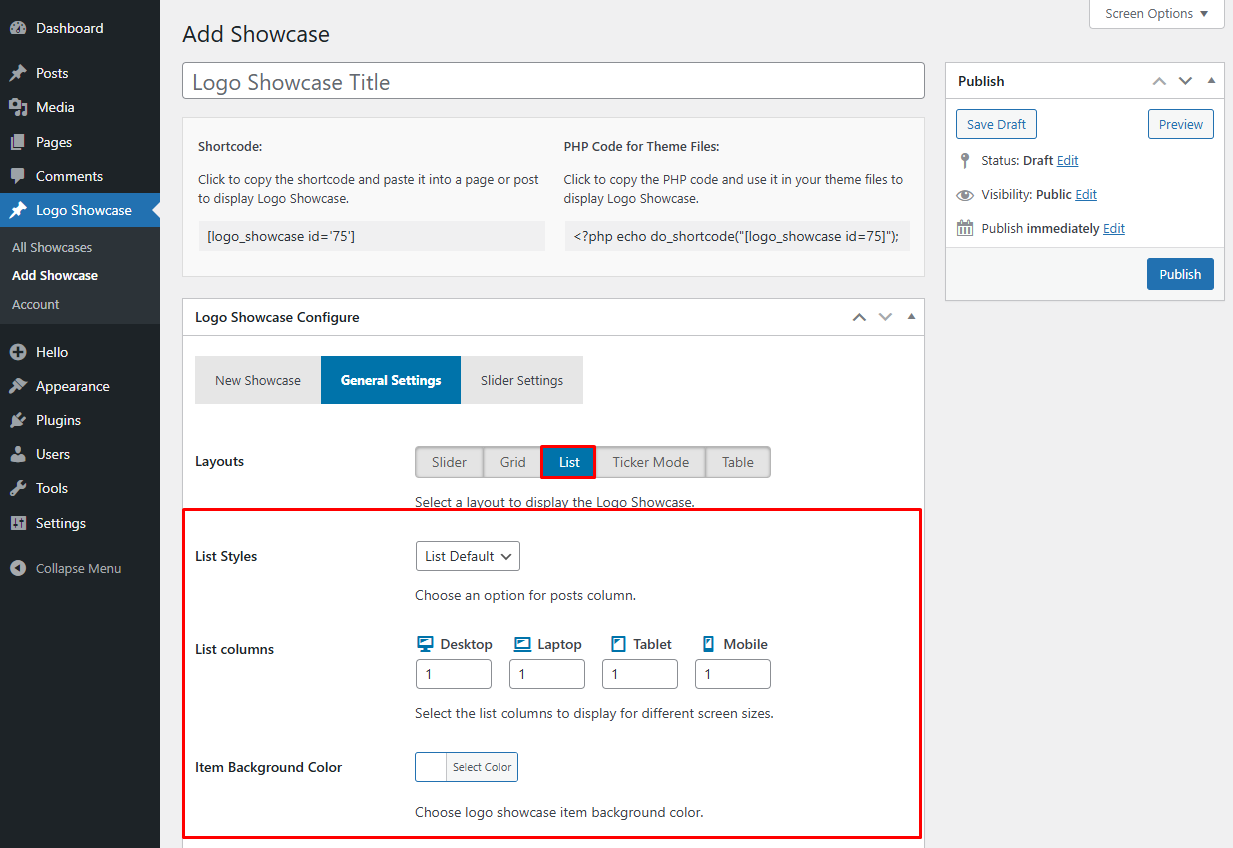The width and height of the screenshot is (1233, 848).
Task: Click the Comments speech bubble icon
Action: click(18, 176)
